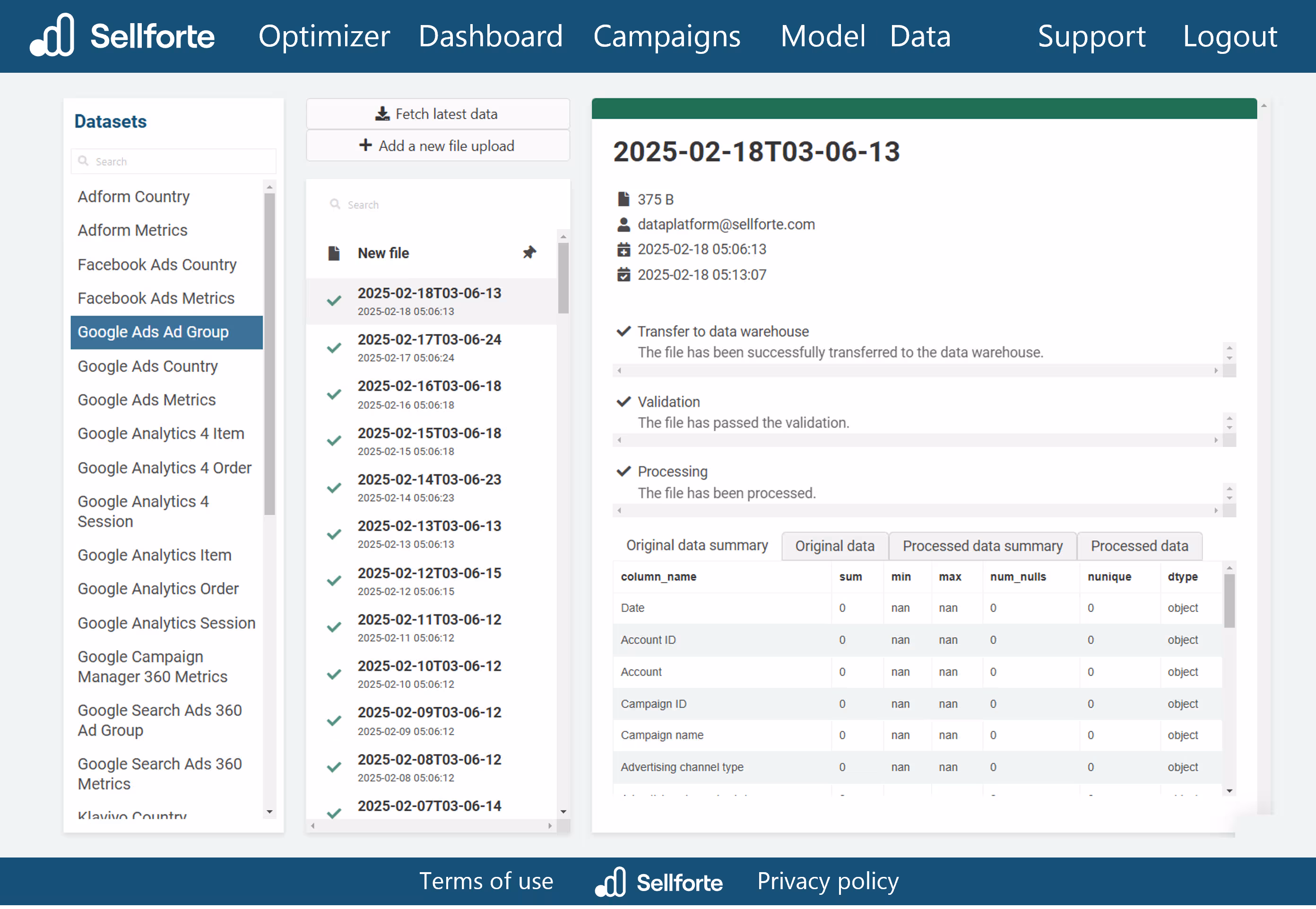Select Google Ads Country dataset

tap(166, 366)
